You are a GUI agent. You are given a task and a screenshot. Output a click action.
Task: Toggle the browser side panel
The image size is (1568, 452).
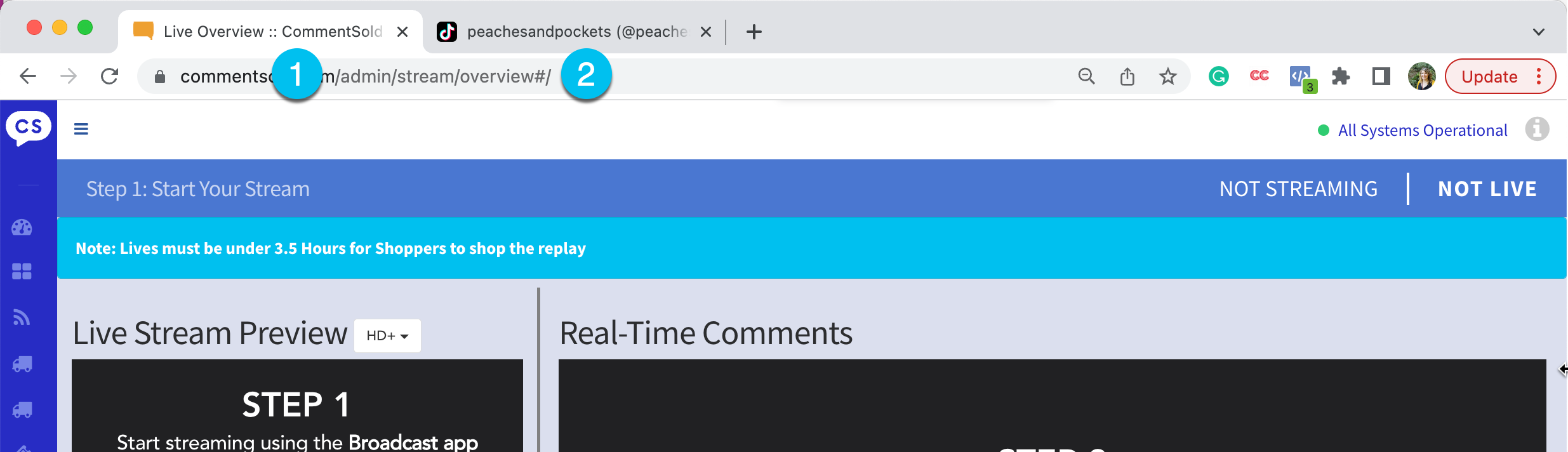pyautogui.click(x=1381, y=77)
